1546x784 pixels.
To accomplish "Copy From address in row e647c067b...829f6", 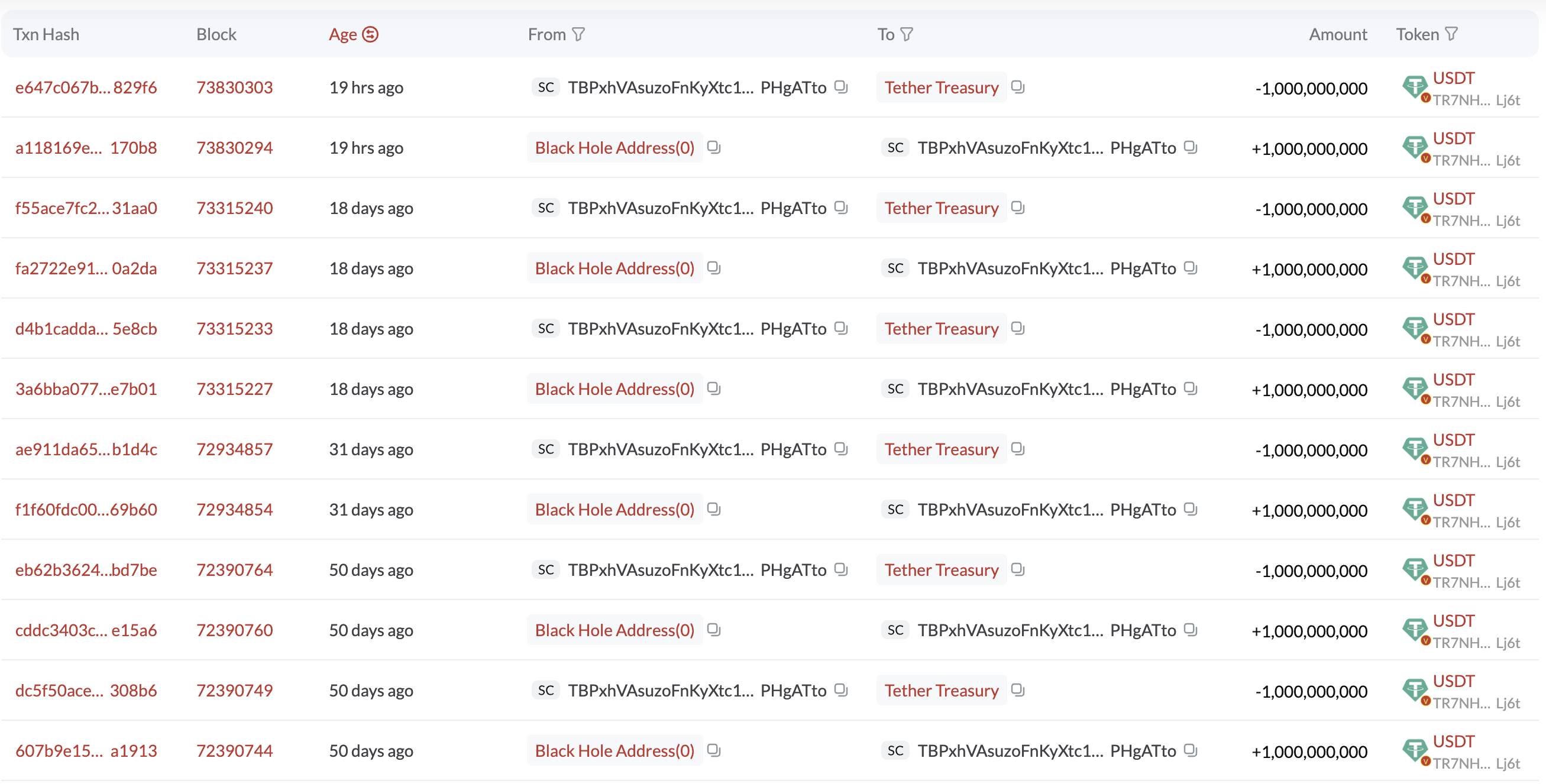I will pos(842,87).
